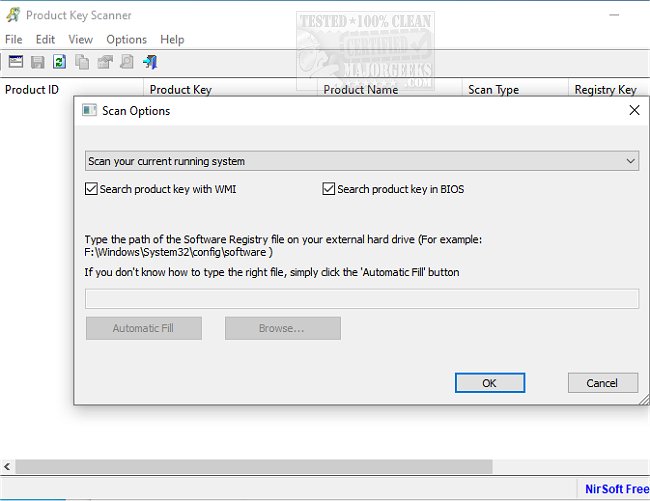This screenshot has width=650, height=501.
Task: Click the Find toolbar icon
Action: (126, 62)
